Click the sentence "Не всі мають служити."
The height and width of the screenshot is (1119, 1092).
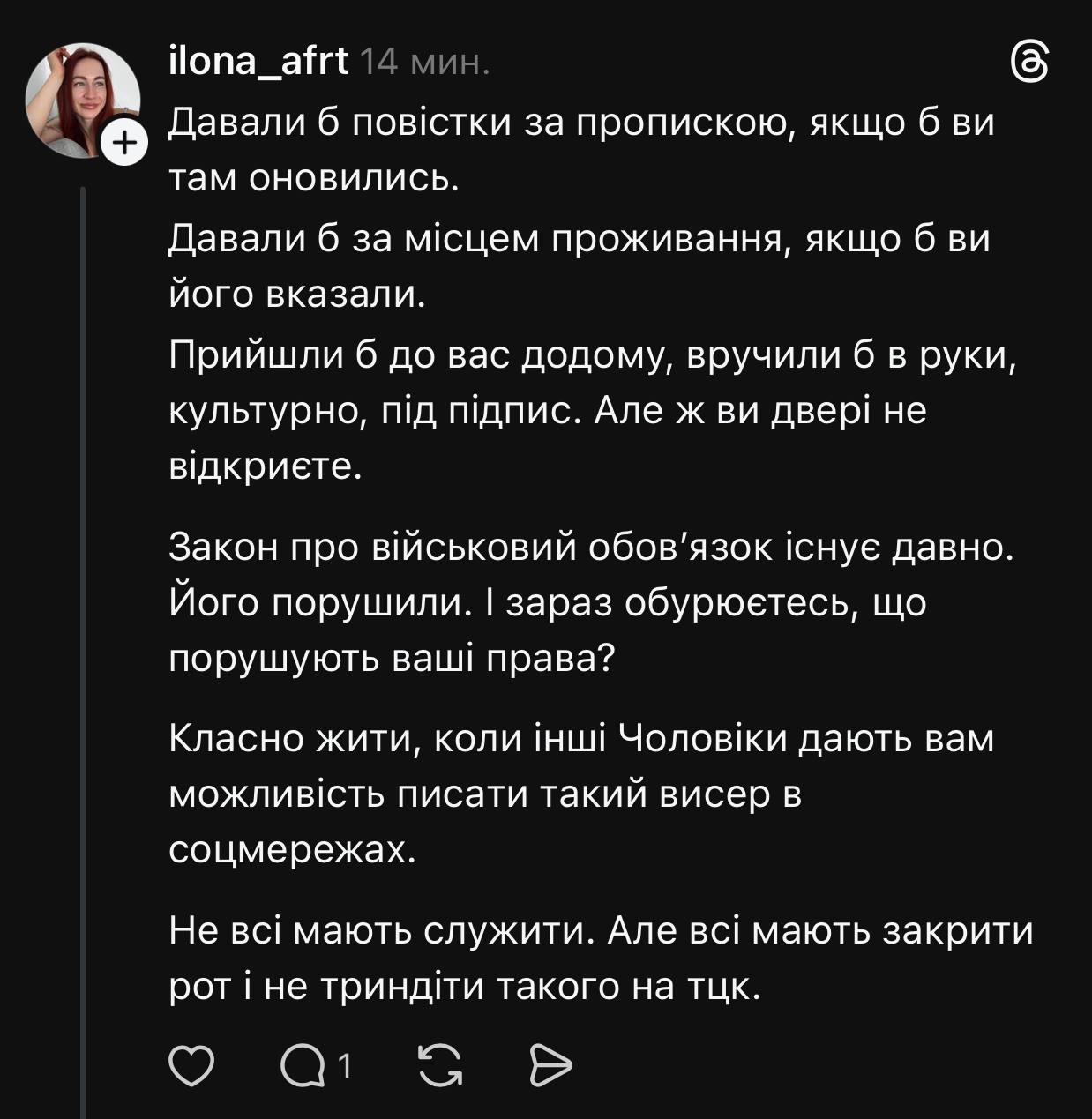pyautogui.click(x=381, y=931)
